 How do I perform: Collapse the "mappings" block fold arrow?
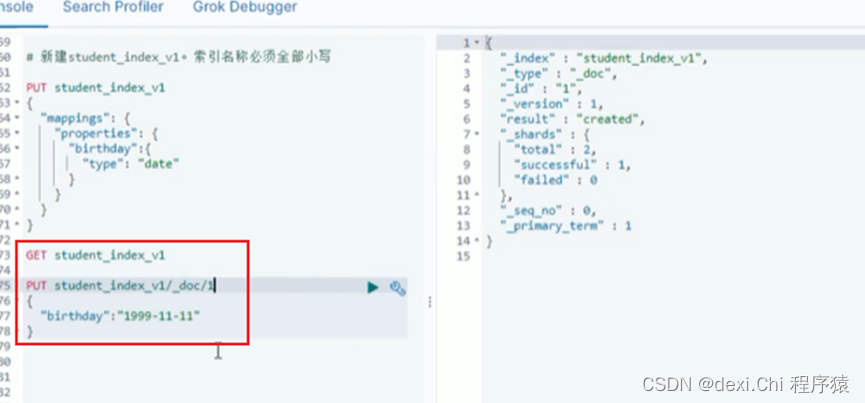[17, 117]
